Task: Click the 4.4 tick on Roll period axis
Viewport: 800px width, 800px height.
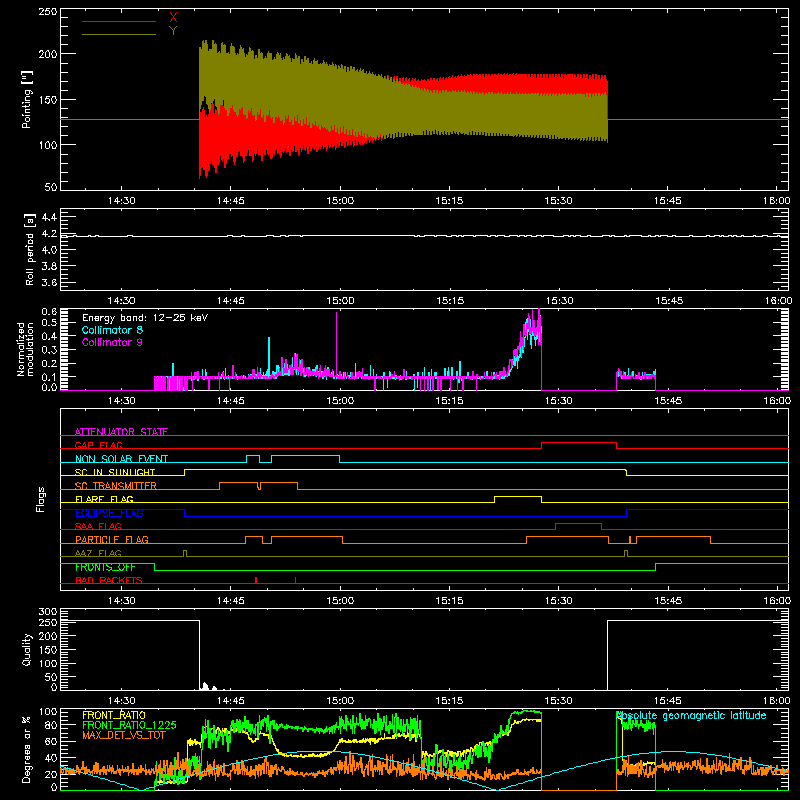Action: [49, 217]
